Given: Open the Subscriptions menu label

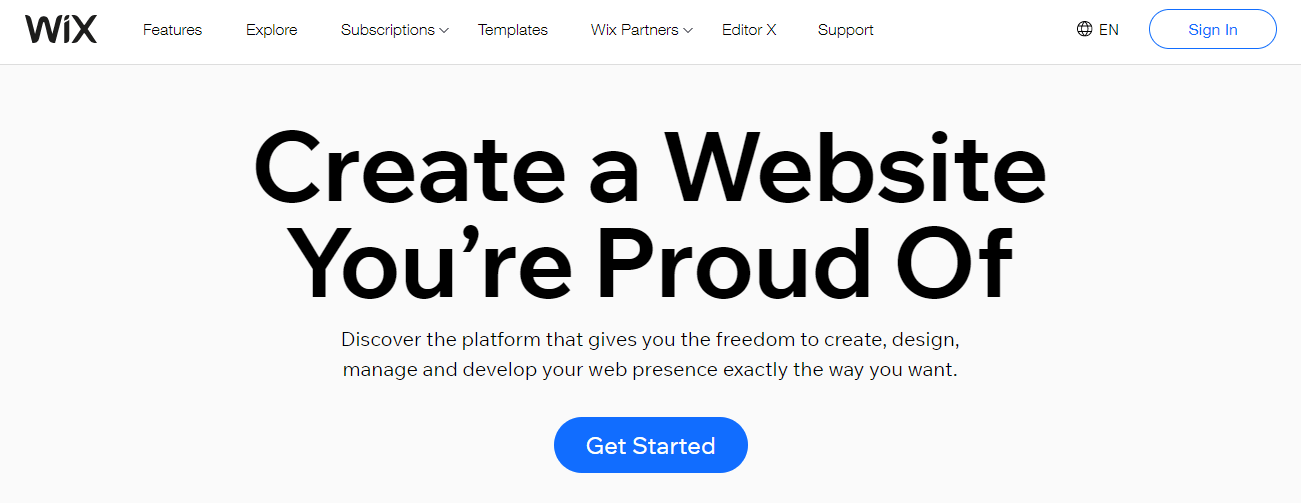Looking at the screenshot, I should click(x=388, y=30).
